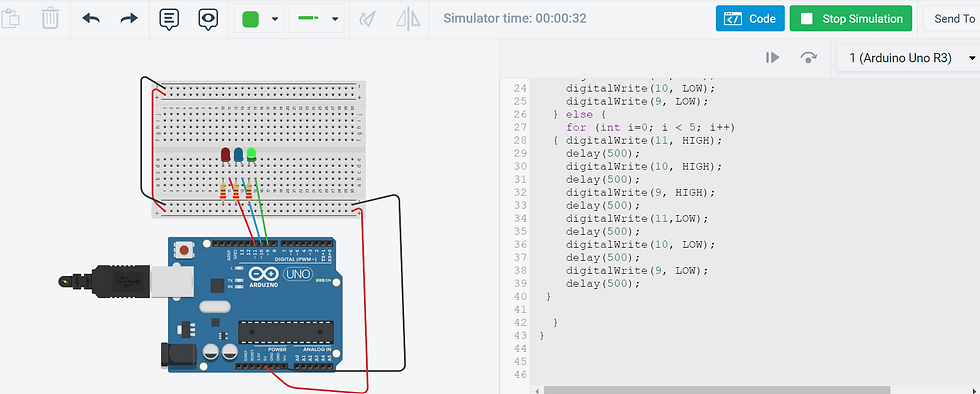
Task: Click the debugger pause/step icon
Action: coord(772,58)
